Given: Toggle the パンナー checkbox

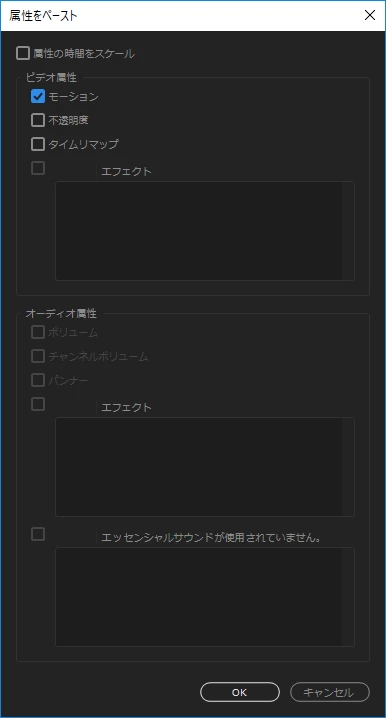Looking at the screenshot, I should pos(38,380).
